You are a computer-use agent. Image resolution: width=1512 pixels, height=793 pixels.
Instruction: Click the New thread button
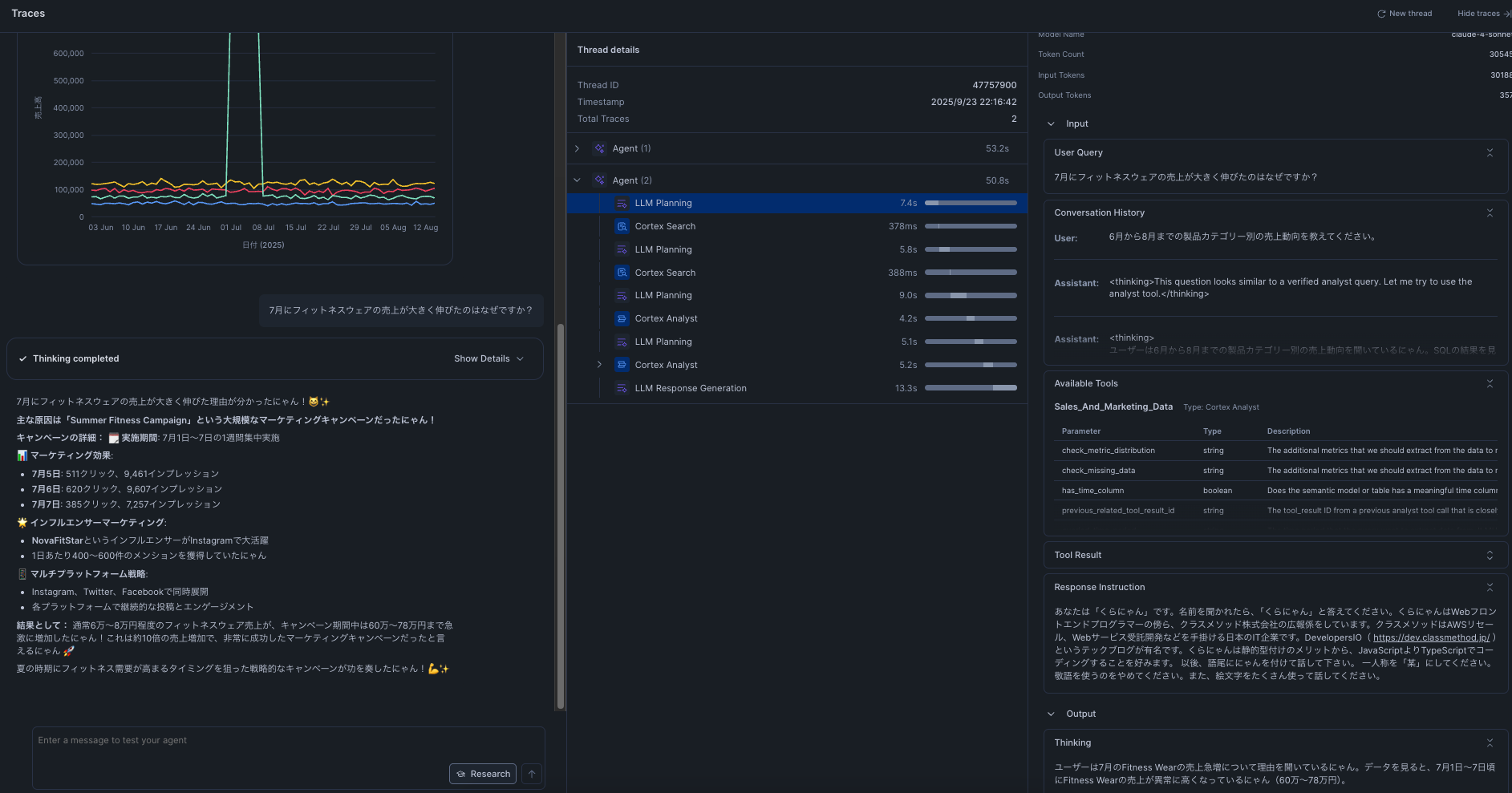click(x=1405, y=14)
